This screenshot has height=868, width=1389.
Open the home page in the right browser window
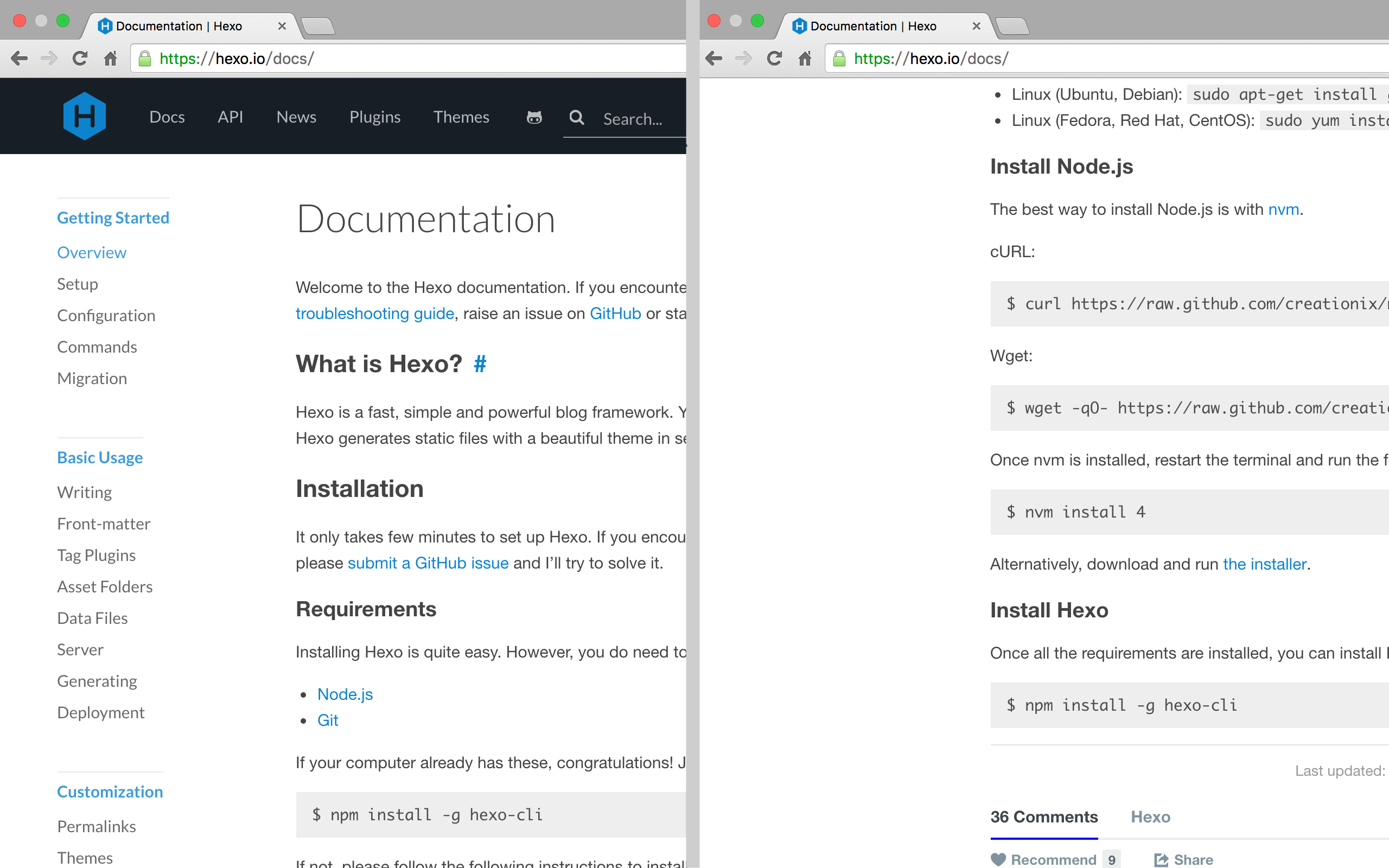(805, 59)
